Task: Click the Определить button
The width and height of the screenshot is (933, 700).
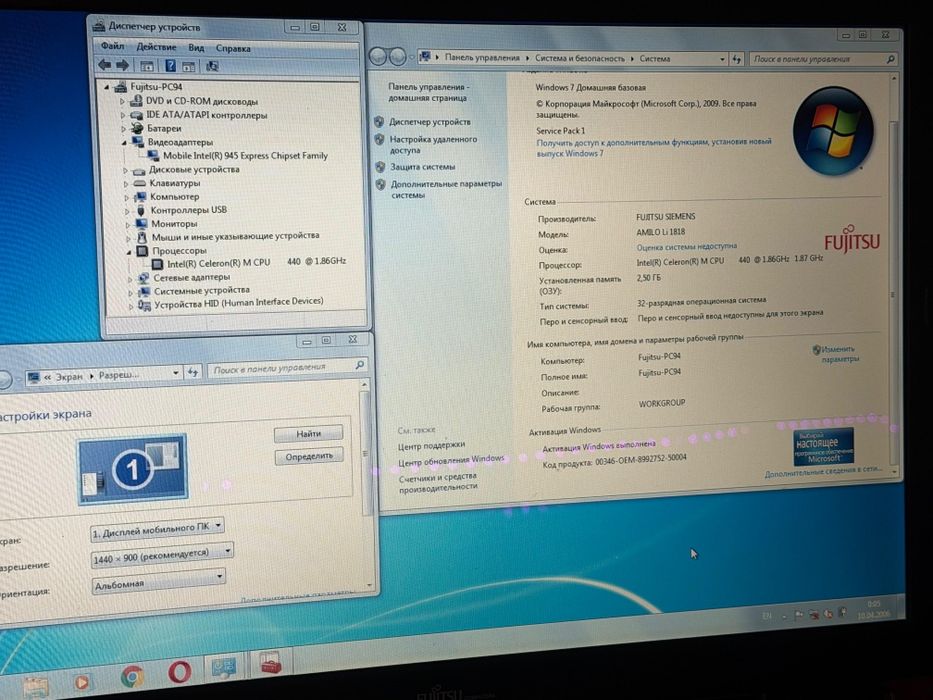Action: (309, 457)
